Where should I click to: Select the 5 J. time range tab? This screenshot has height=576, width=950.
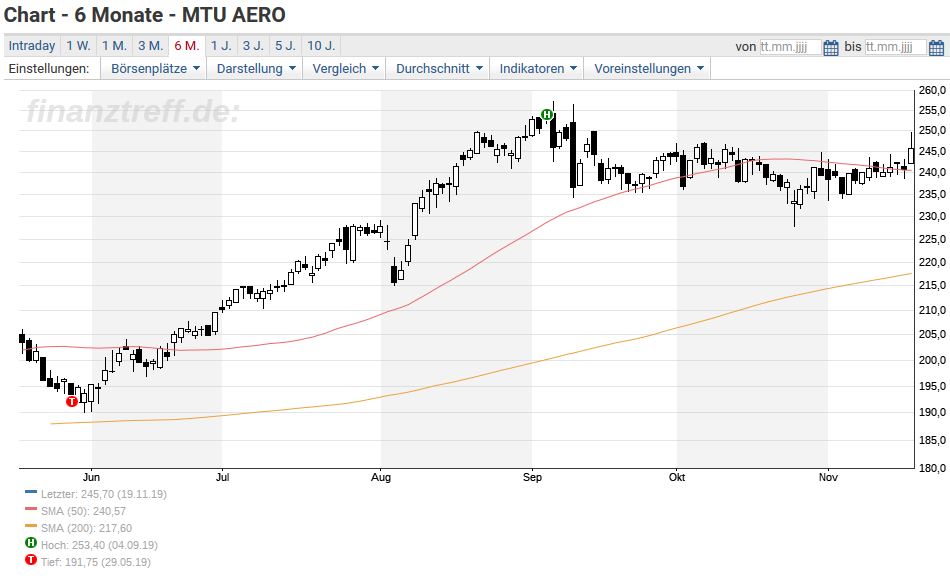285,45
